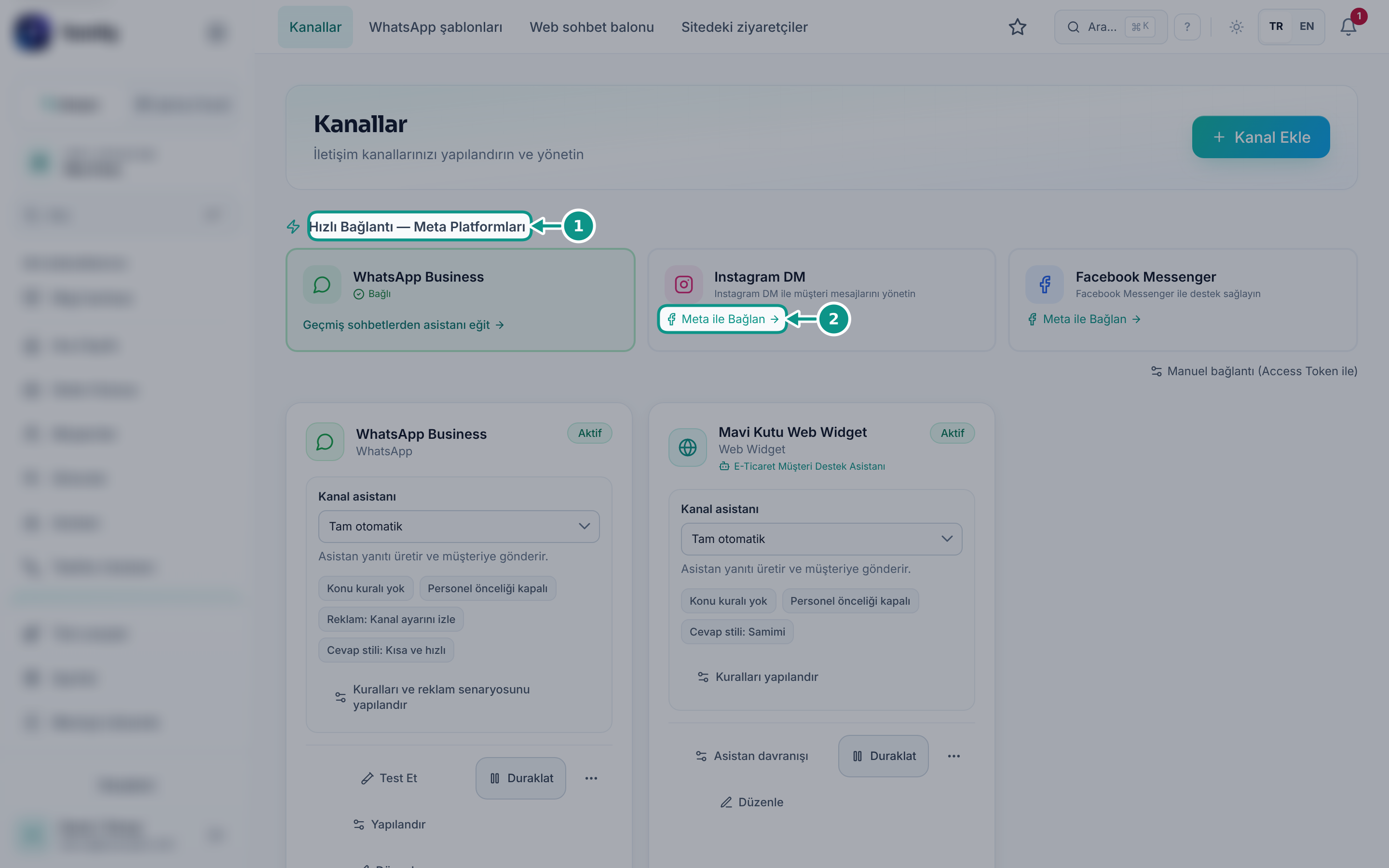Open more options for Mavi Kutu Web Widget

pyautogui.click(x=954, y=756)
